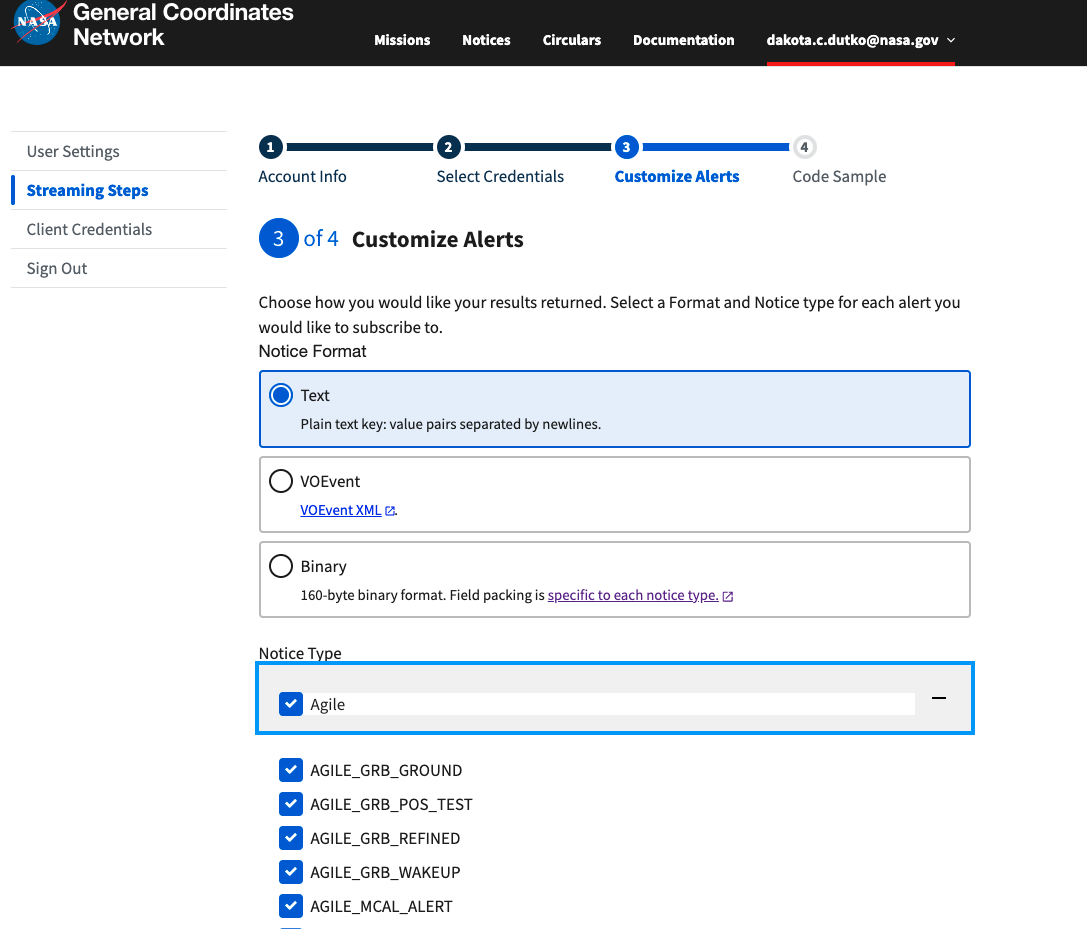Click the external-link icon beside VOEvent XML
The height and width of the screenshot is (929, 1087).
coord(390,510)
